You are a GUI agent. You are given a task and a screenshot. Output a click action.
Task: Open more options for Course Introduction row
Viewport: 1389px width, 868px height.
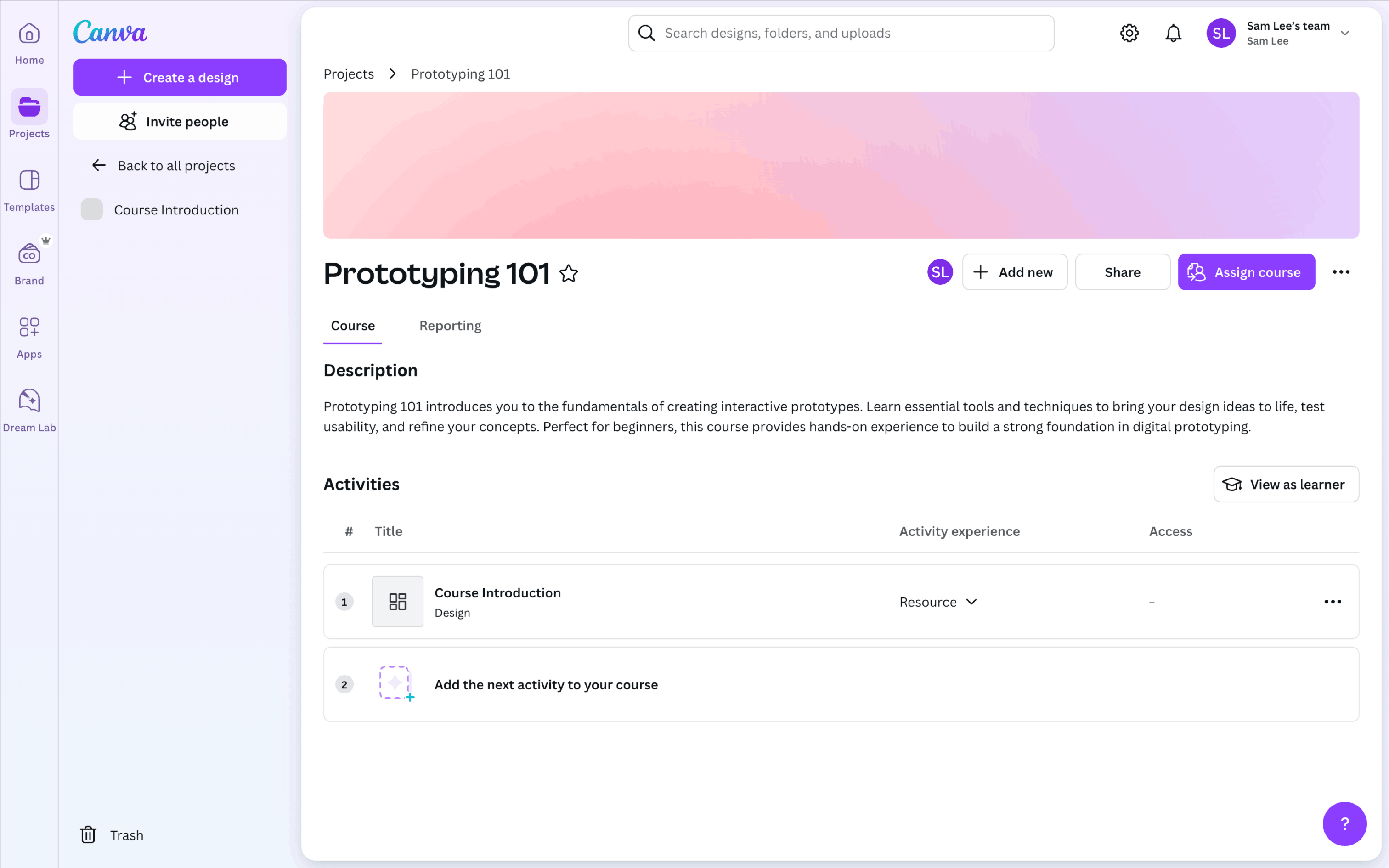click(1332, 602)
